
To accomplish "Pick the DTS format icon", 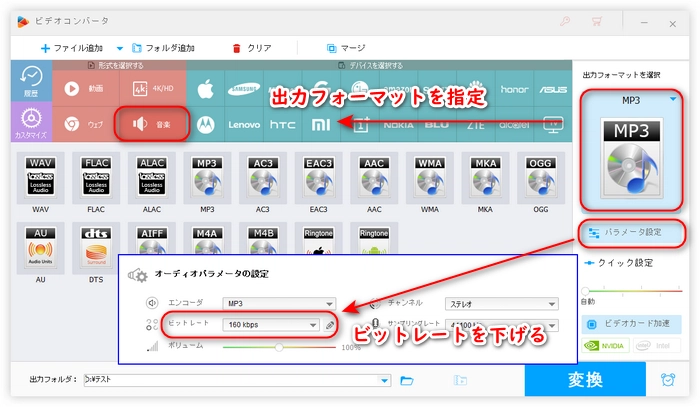I will pos(95,245).
